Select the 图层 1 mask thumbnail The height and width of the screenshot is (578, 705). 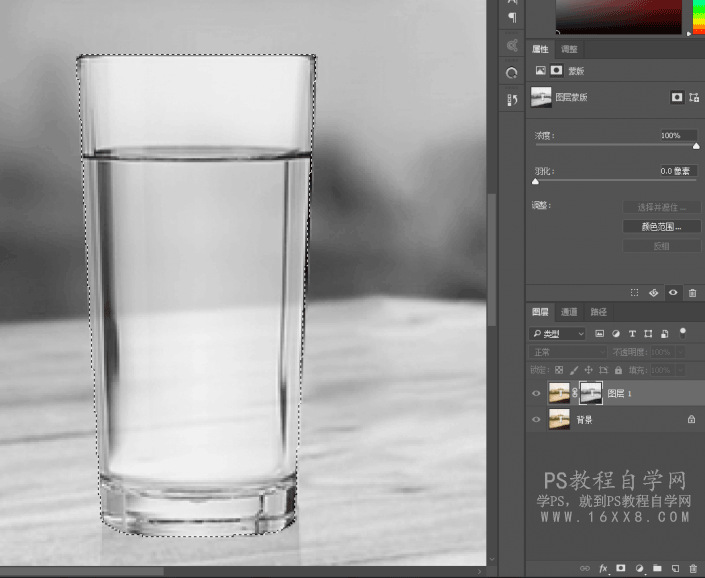[x=591, y=393]
